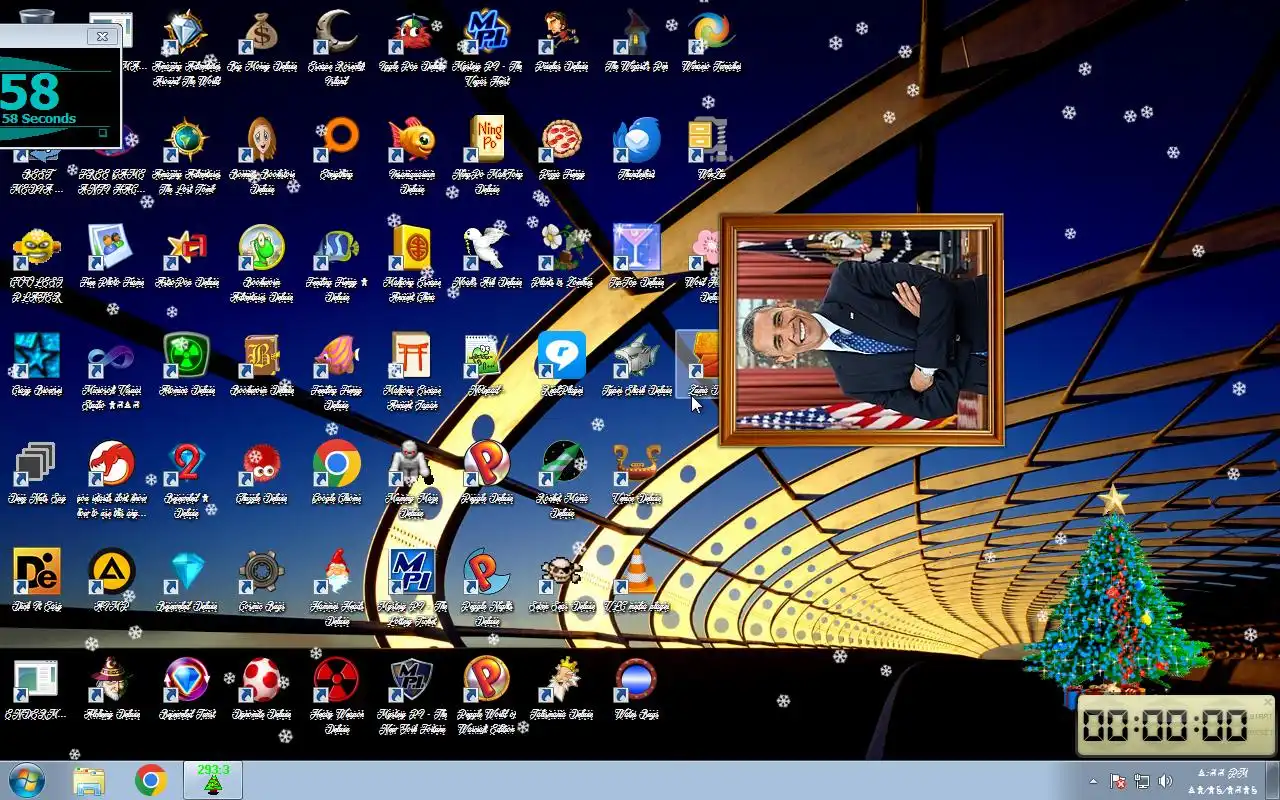
Task: Open Mahjong Escape Ancient China tile icon
Action: click(x=412, y=248)
